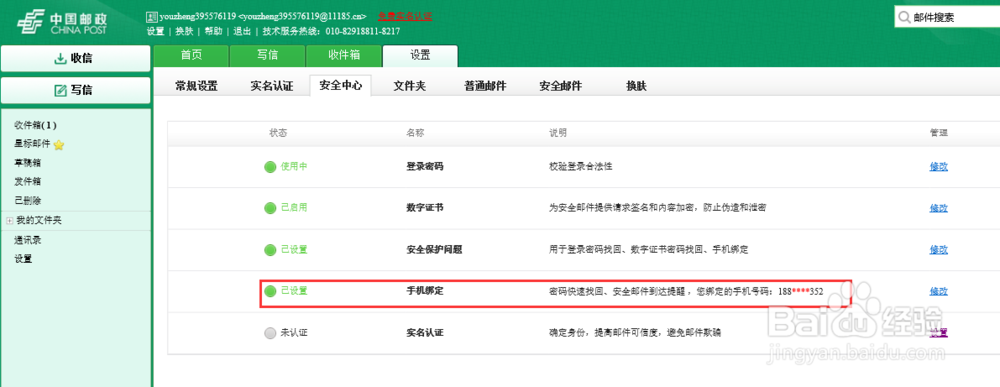Click the 收信 receive mail button

coord(75,58)
